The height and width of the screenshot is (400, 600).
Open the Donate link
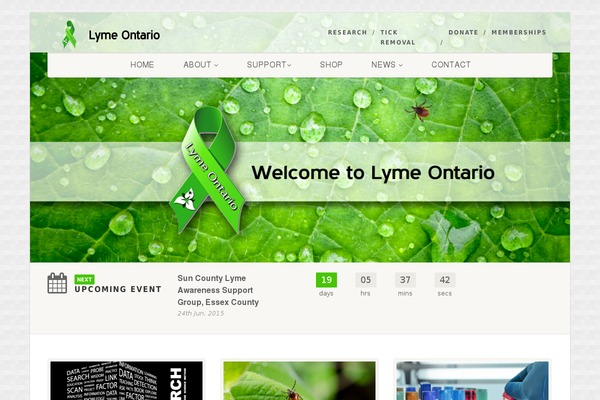pyautogui.click(x=463, y=33)
